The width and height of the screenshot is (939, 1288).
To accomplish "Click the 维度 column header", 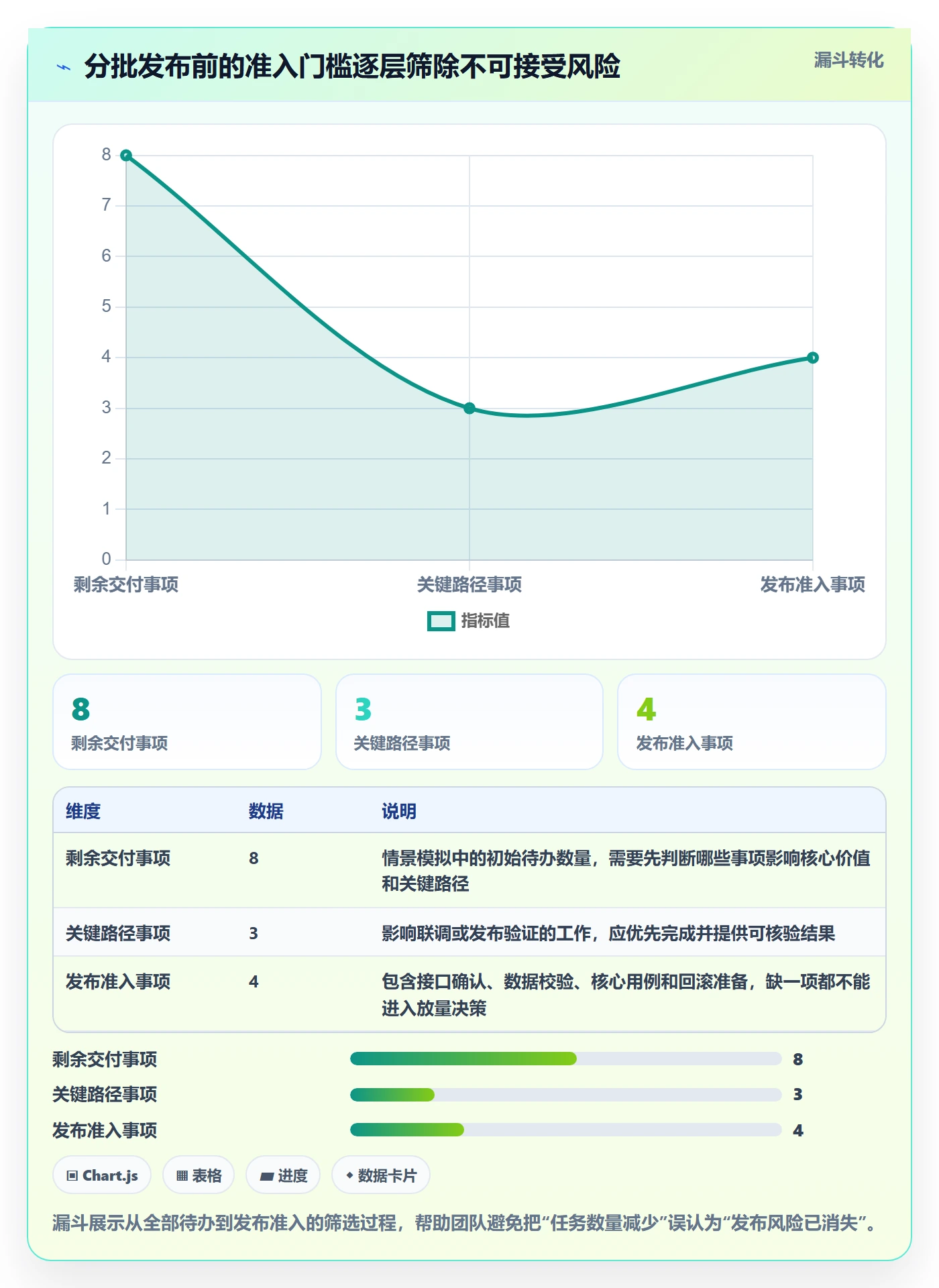I will coord(83,811).
